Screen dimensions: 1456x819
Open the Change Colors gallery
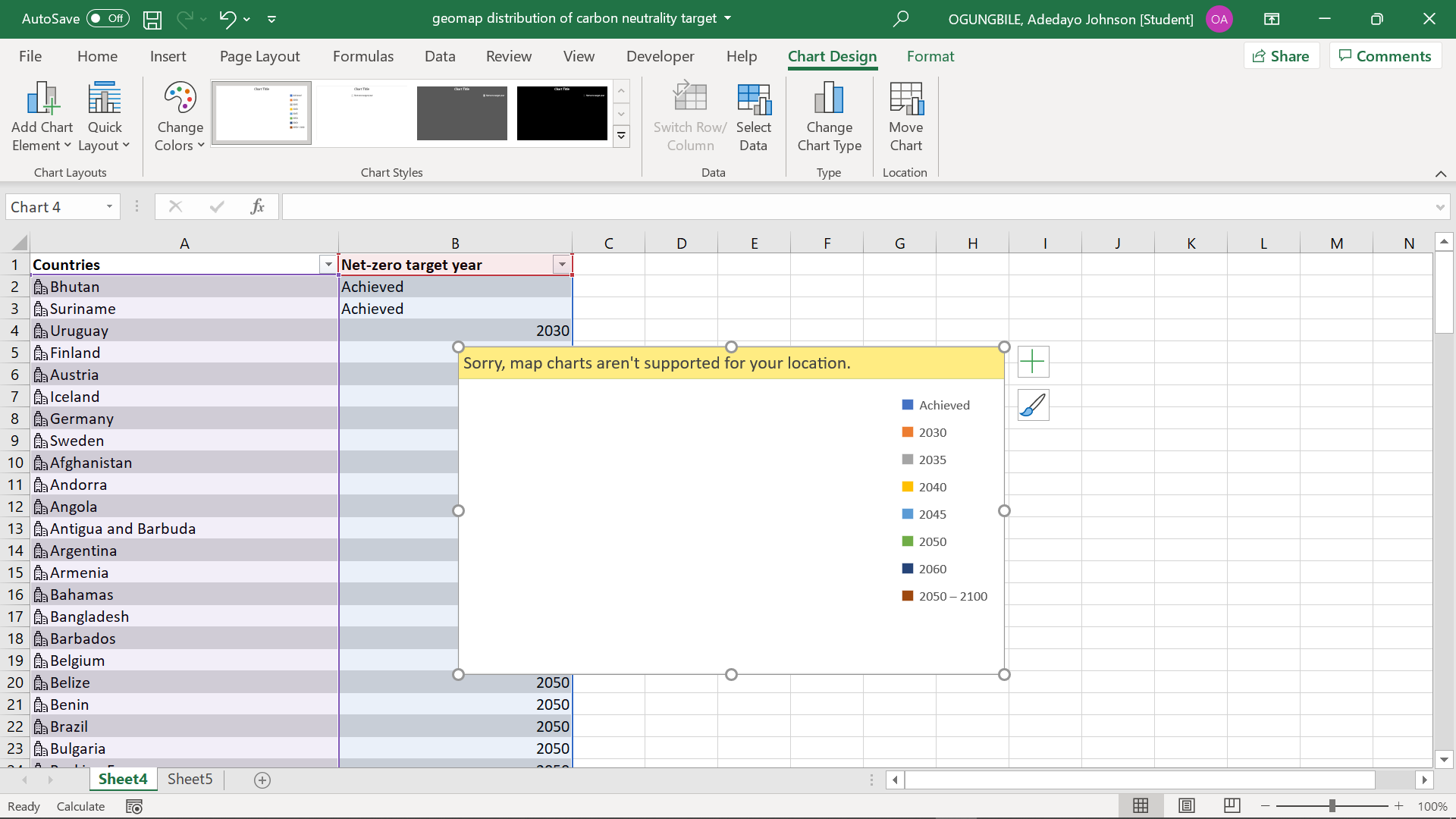pos(179,115)
